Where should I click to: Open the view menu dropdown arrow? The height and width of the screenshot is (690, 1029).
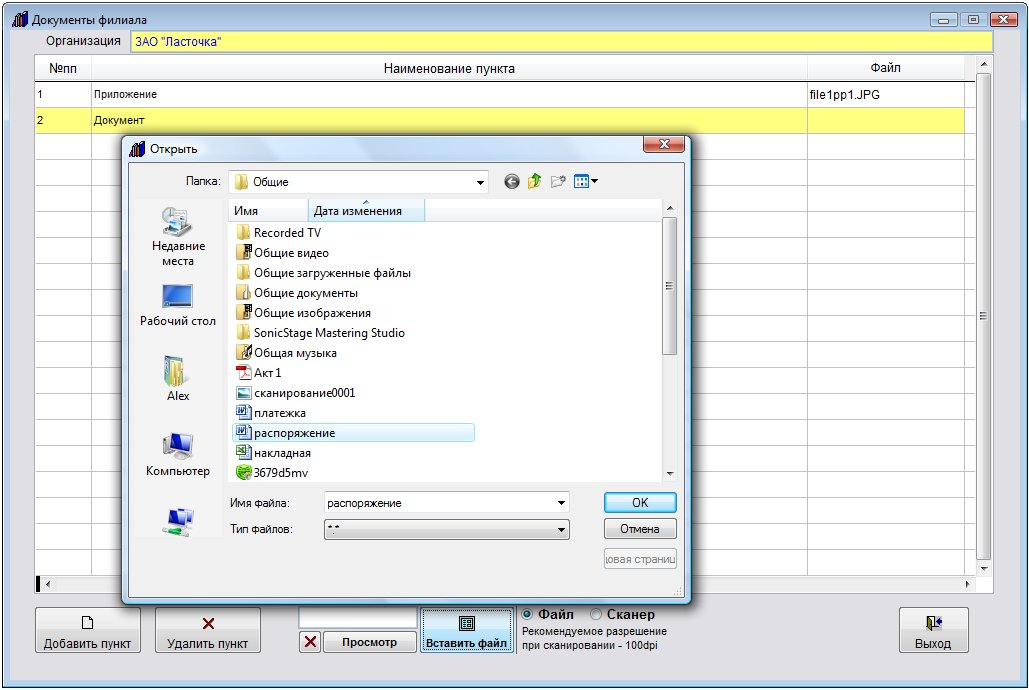click(595, 182)
